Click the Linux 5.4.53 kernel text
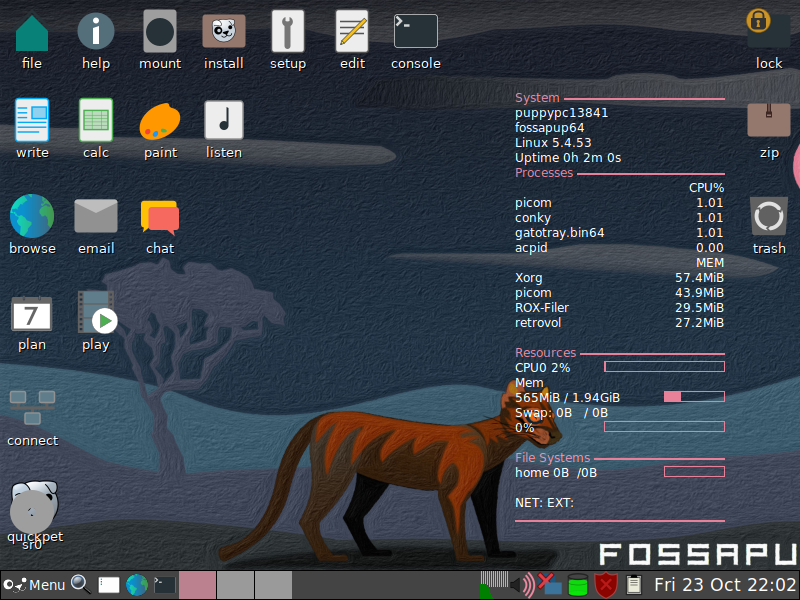The image size is (800, 600). click(553, 142)
